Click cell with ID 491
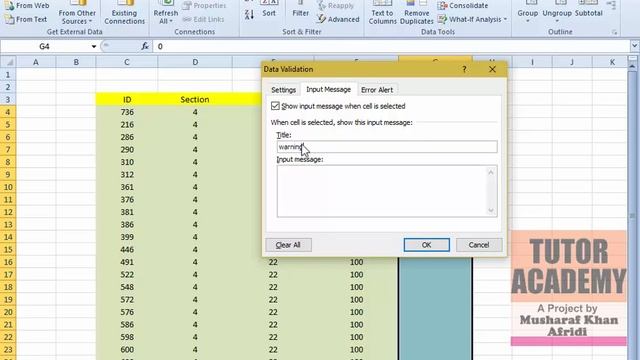Image resolution: width=640 pixels, height=360 pixels. coord(127,262)
